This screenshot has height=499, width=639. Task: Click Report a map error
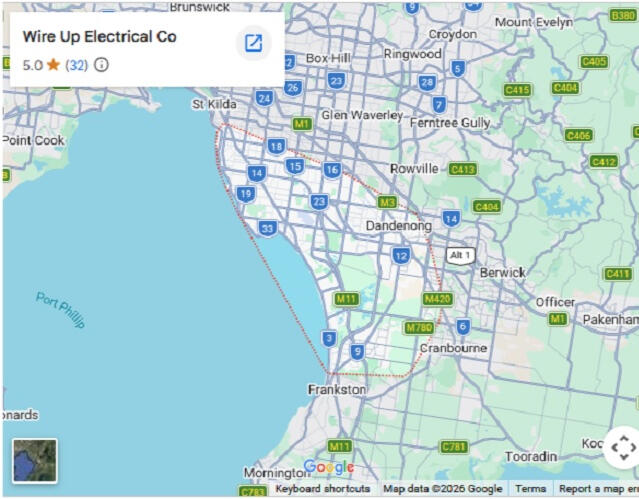pyautogui.click(x=597, y=489)
